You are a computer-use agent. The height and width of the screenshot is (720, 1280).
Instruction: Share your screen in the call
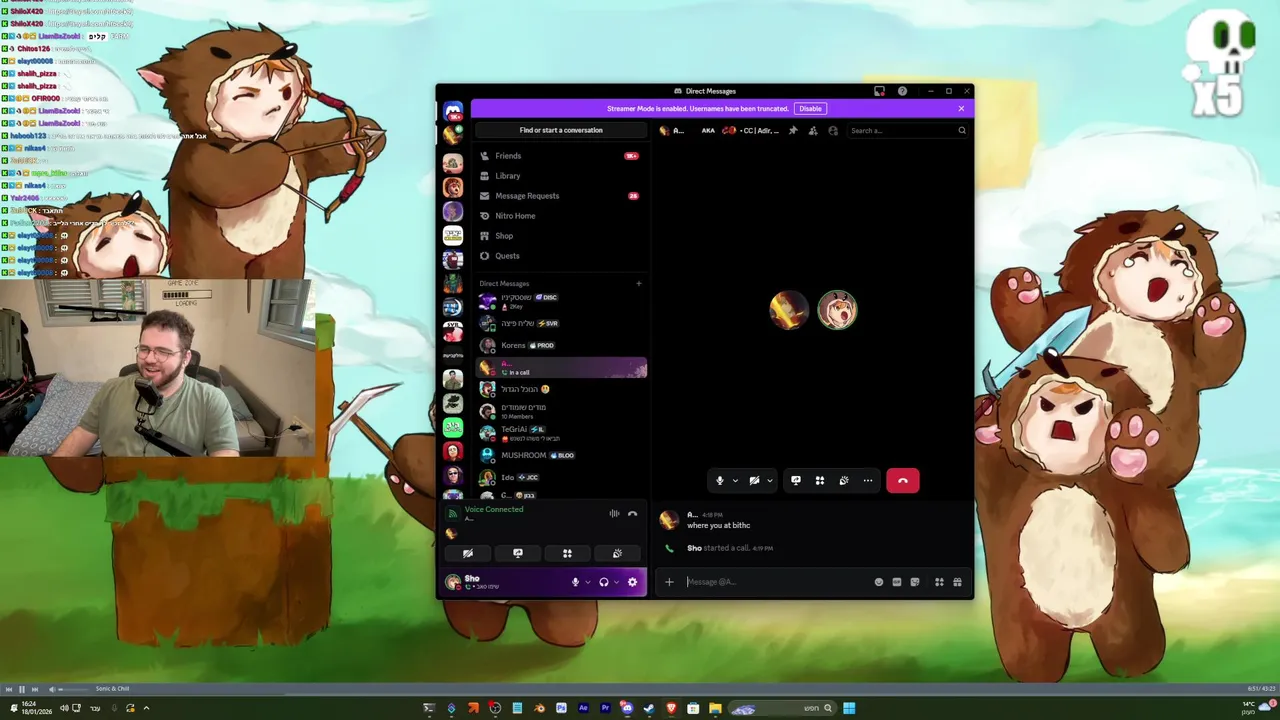point(796,481)
